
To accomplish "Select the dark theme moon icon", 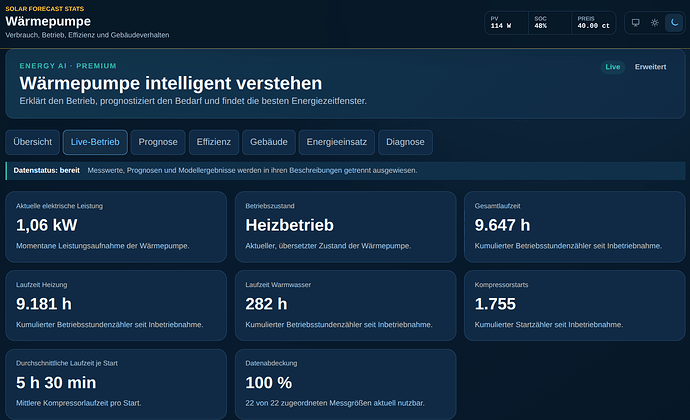I will (674, 22).
